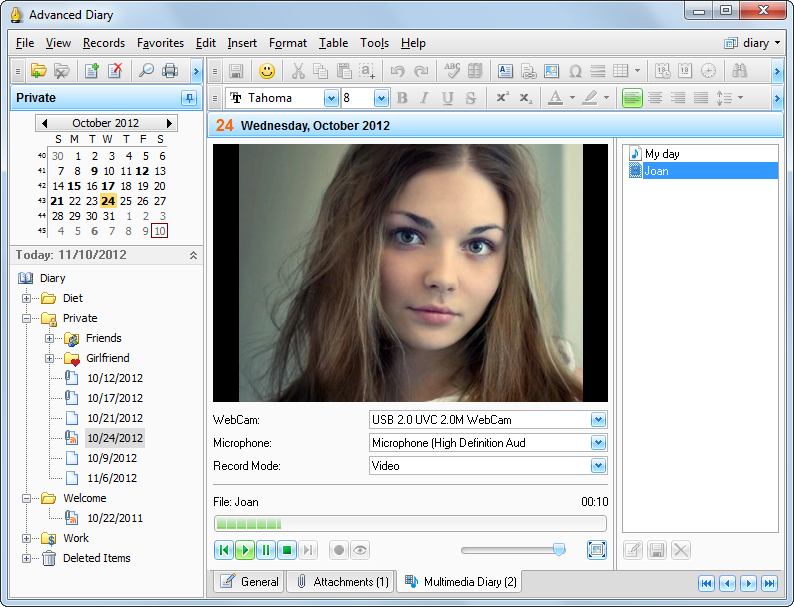Toggle the pin on the Private panel
This screenshot has height=607, width=794.
pos(188,98)
